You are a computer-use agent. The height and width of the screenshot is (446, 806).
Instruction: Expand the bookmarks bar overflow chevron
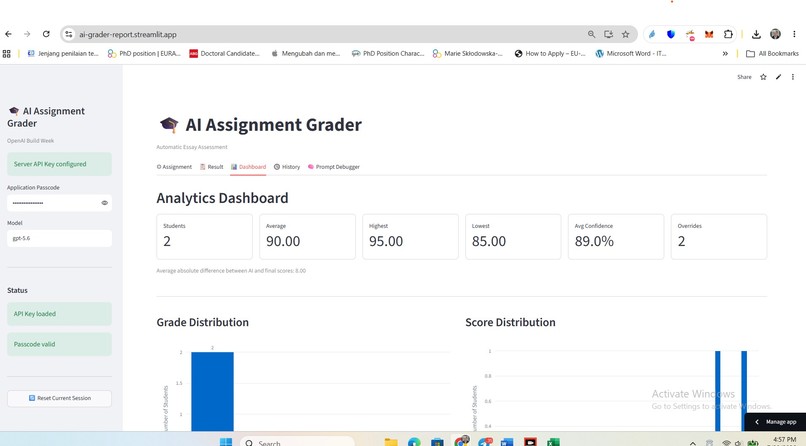pyautogui.click(x=725, y=53)
